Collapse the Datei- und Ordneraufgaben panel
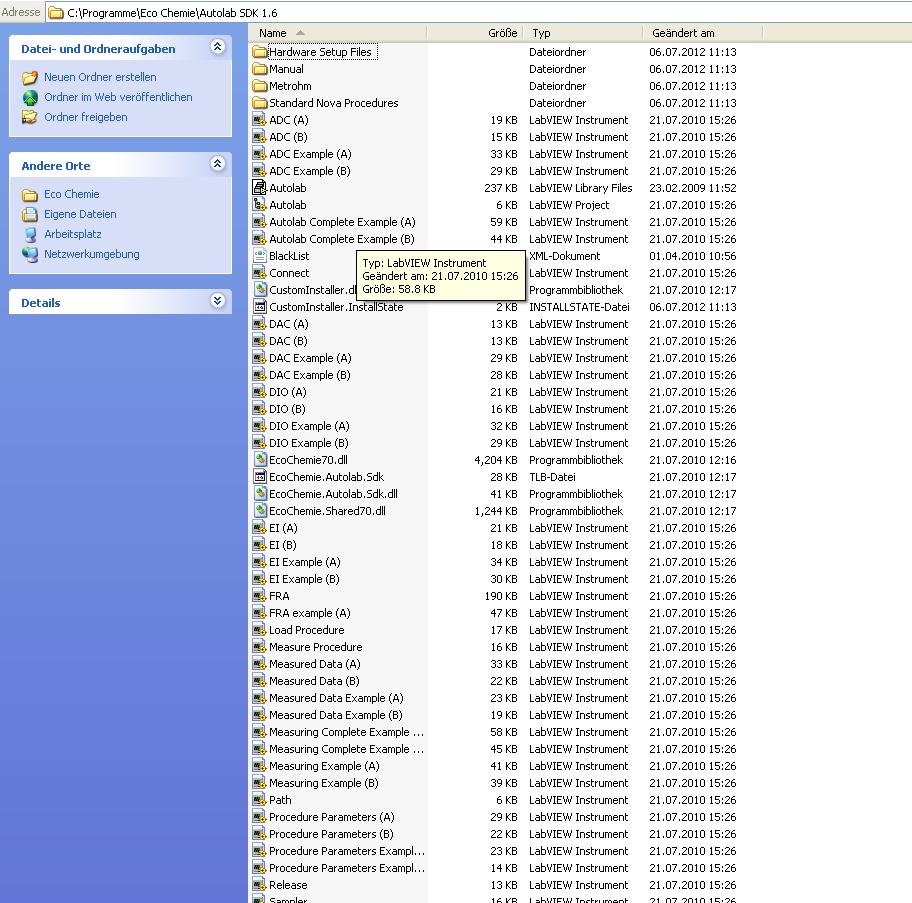Viewport: 912px width, 903px height. click(218, 47)
